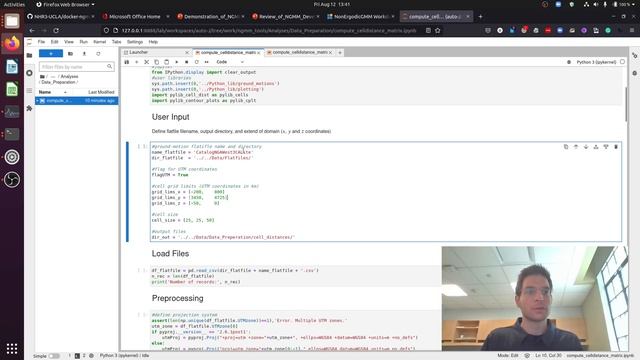Create a new folder in the file browser
The image size is (640, 360).
(70, 53)
